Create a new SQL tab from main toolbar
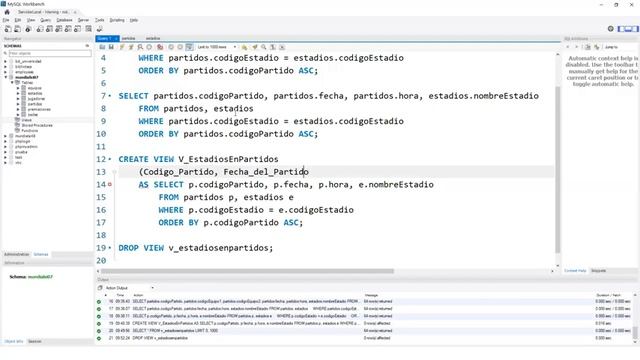This screenshot has height=360, width=640. [8, 29]
